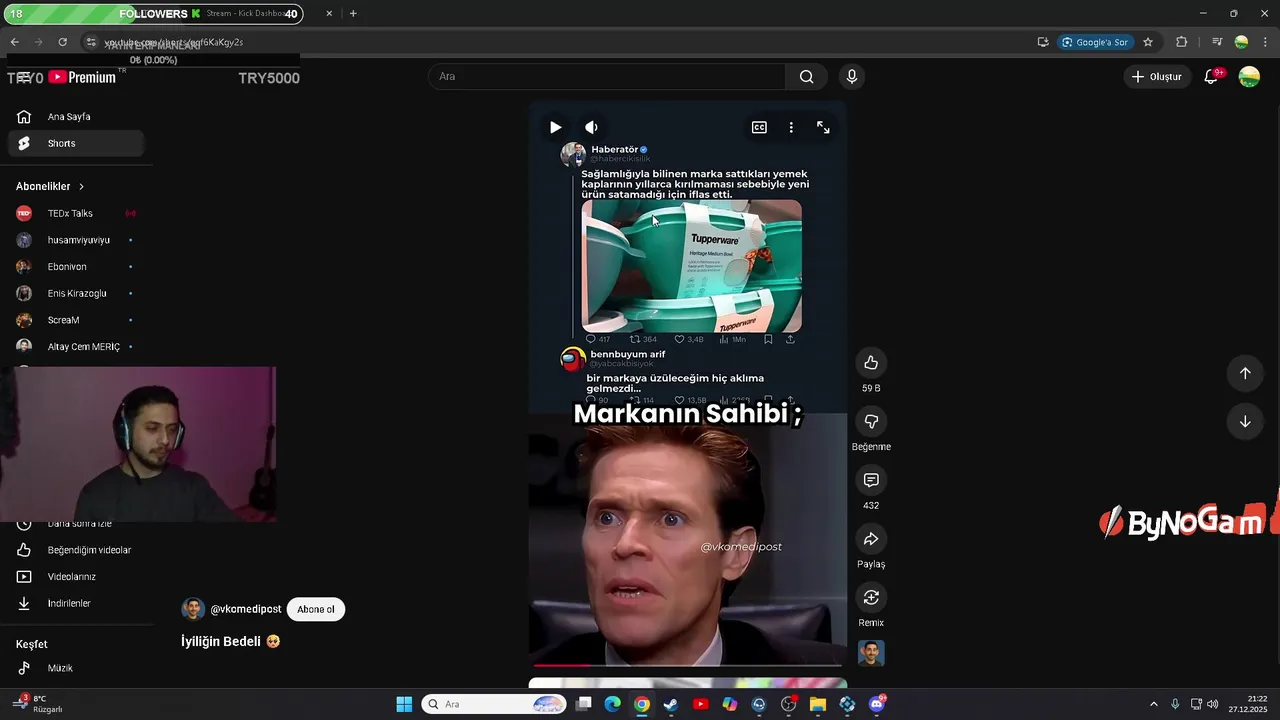Open the Chrome profile avatar
The height and width of the screenshot is (720, 1280).
tap(1241, 42)
